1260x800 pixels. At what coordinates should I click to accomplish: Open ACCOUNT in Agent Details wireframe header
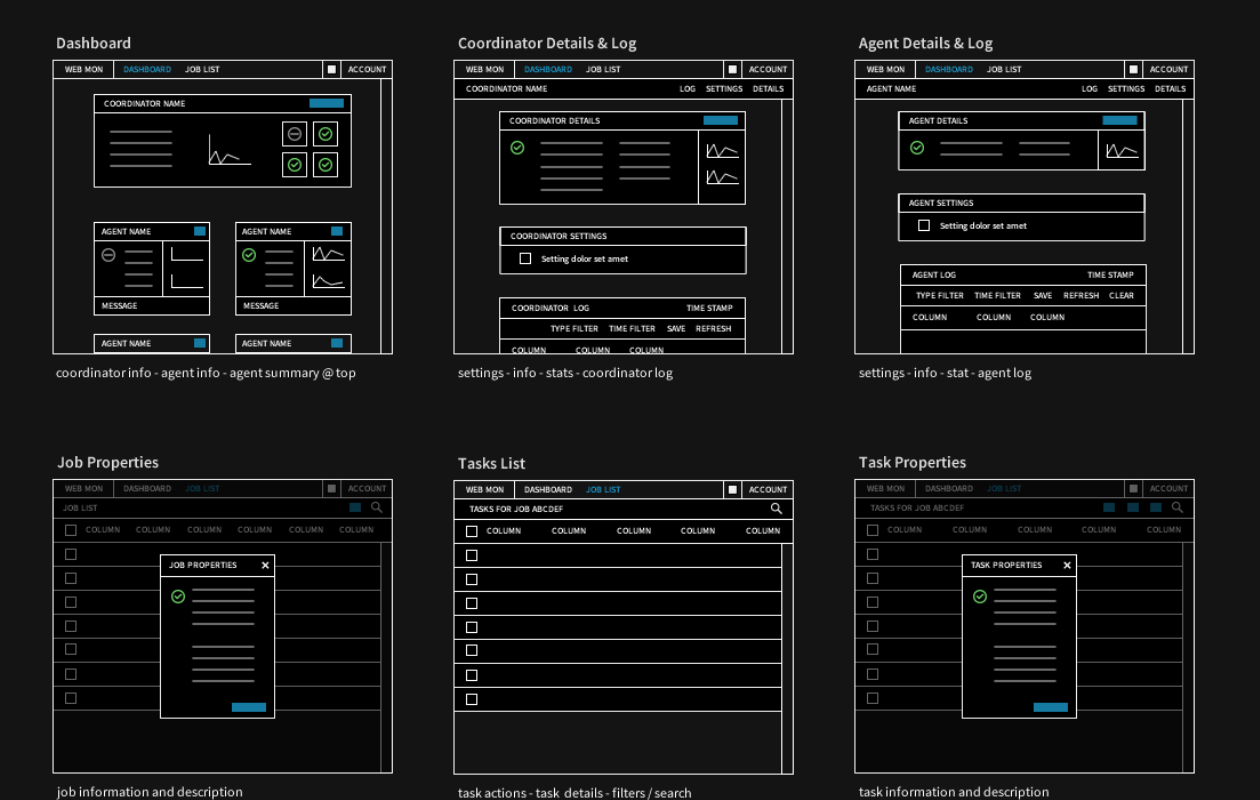(1169, 70)
